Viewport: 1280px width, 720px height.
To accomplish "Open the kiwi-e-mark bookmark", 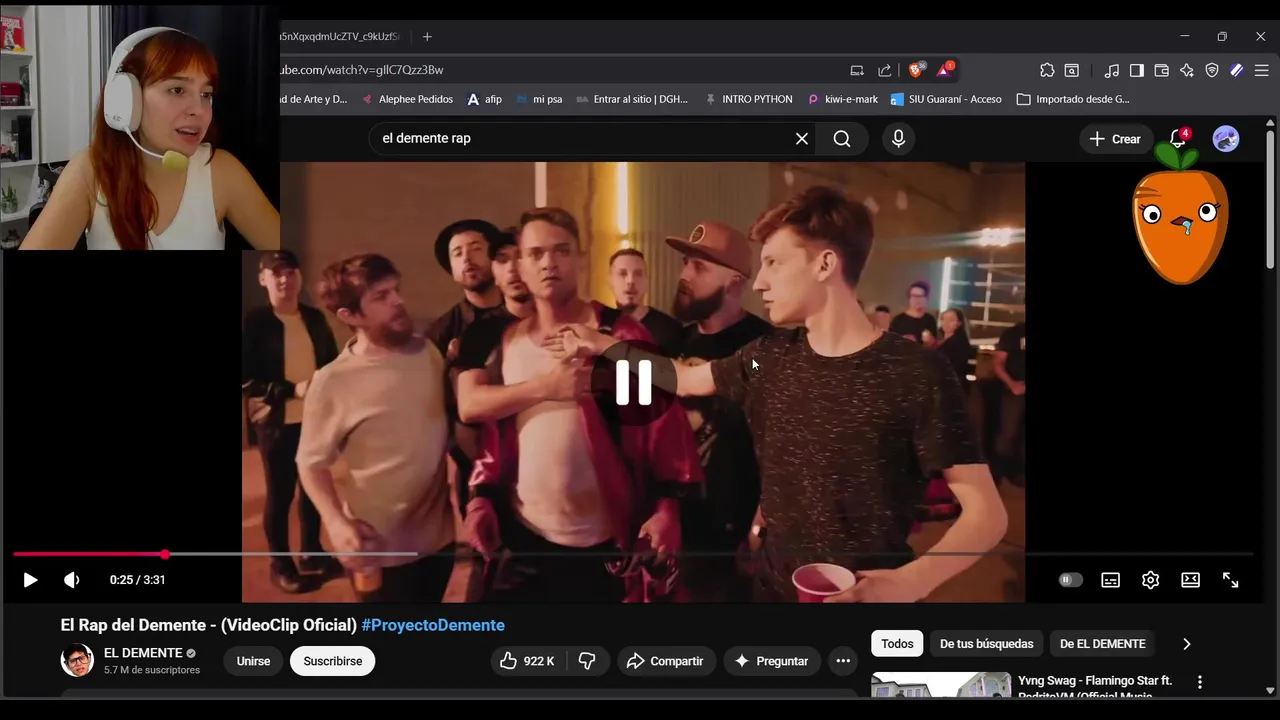I will point(842,99).
